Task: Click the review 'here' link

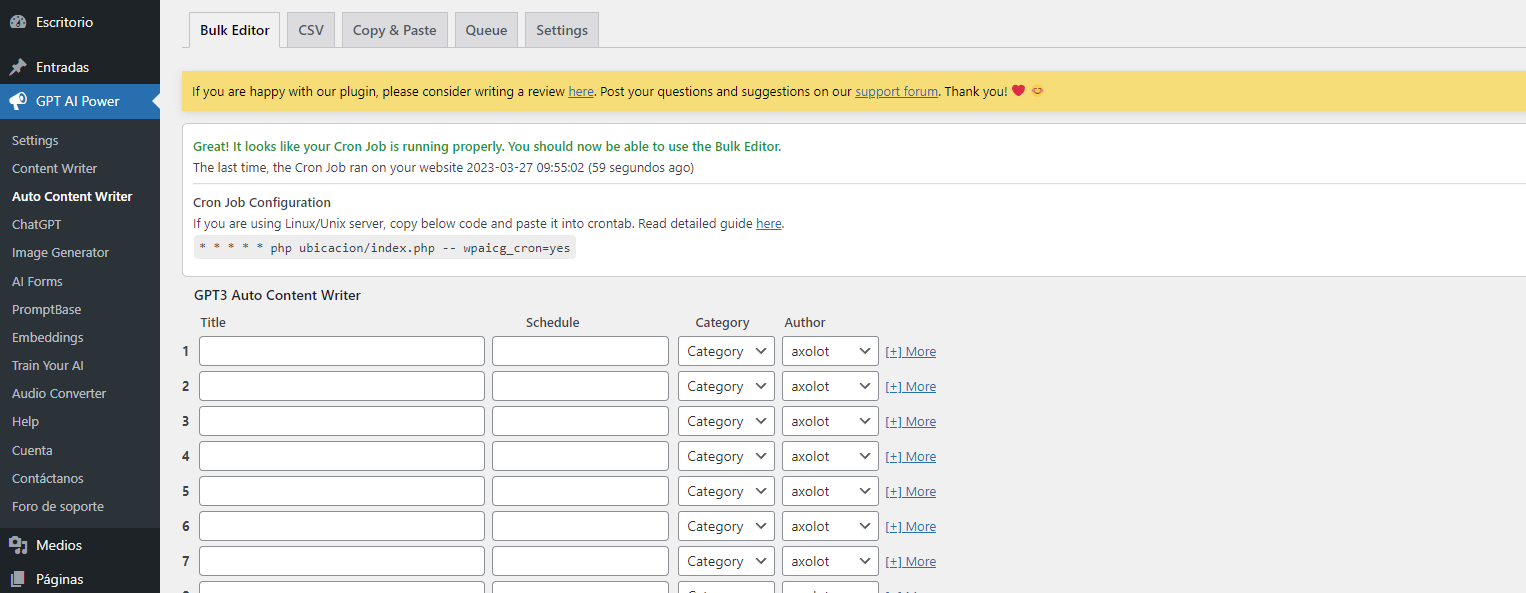Action: (581, 91)
